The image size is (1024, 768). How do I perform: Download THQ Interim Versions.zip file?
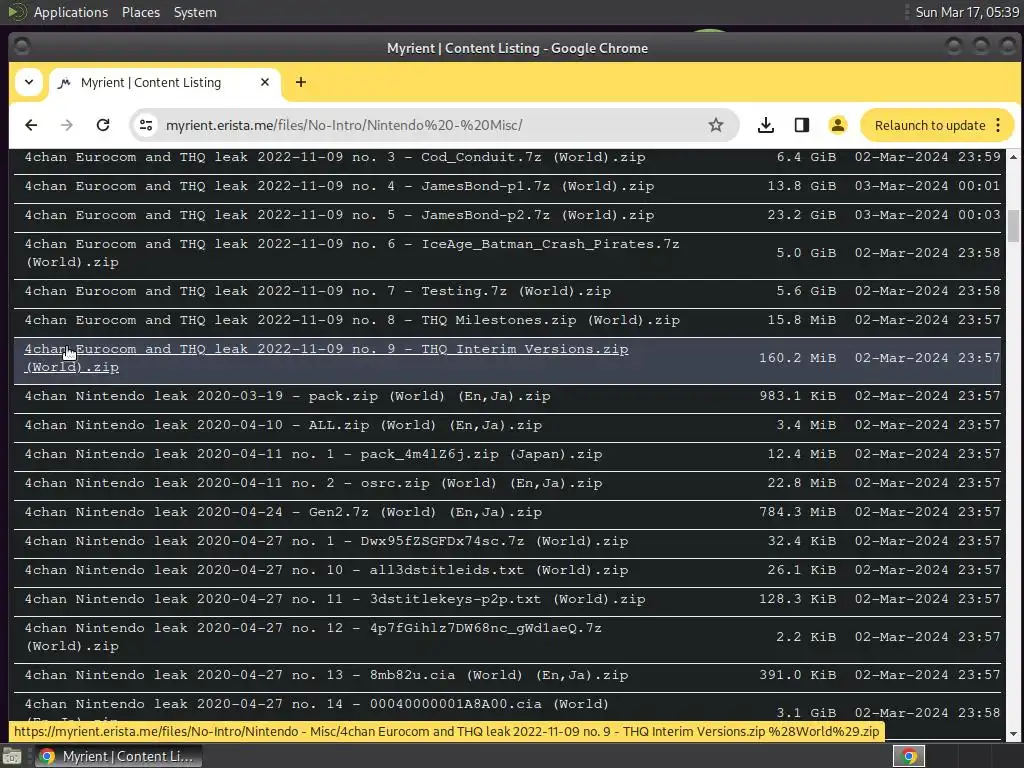click(x=327, y=358)
